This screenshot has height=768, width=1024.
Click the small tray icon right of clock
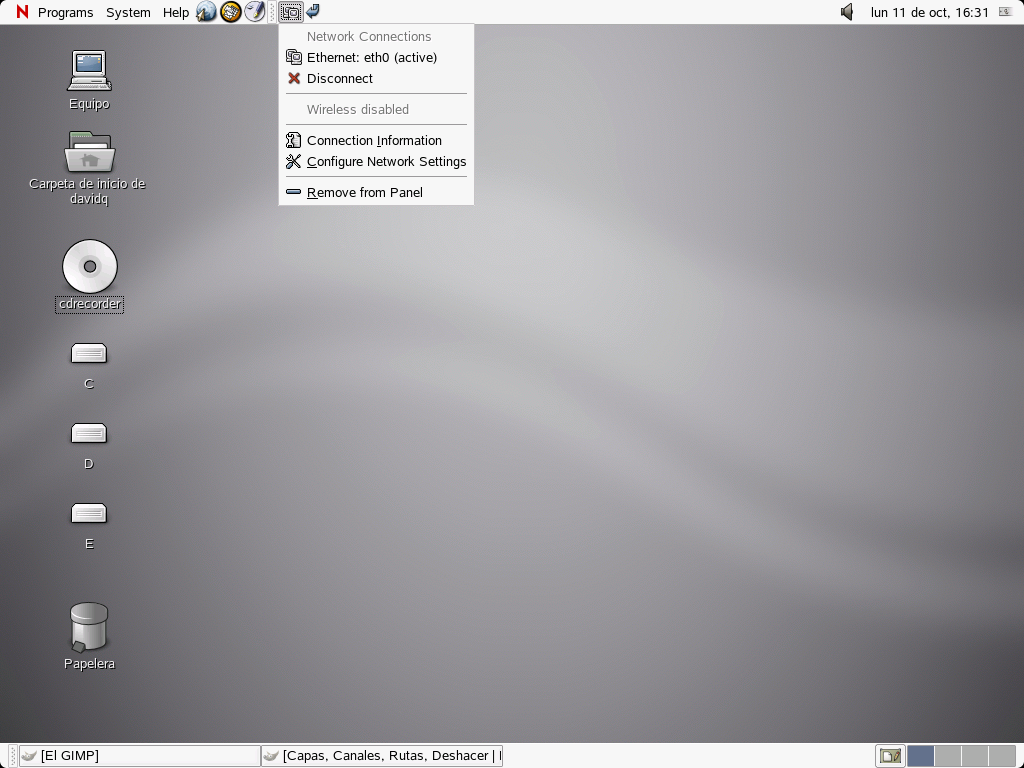click(x=1006, y=12)
